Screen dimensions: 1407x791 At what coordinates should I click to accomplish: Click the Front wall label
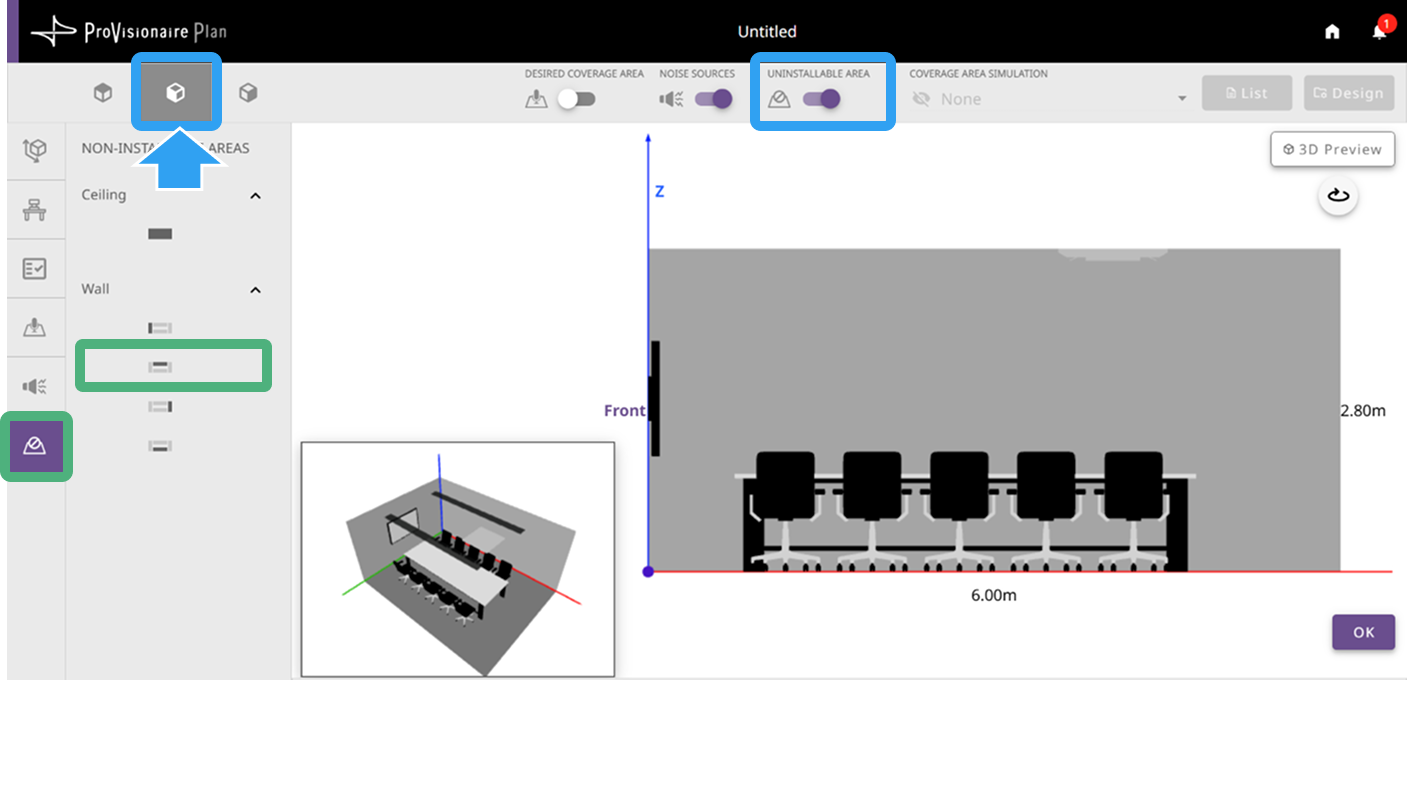click(624, 411)
